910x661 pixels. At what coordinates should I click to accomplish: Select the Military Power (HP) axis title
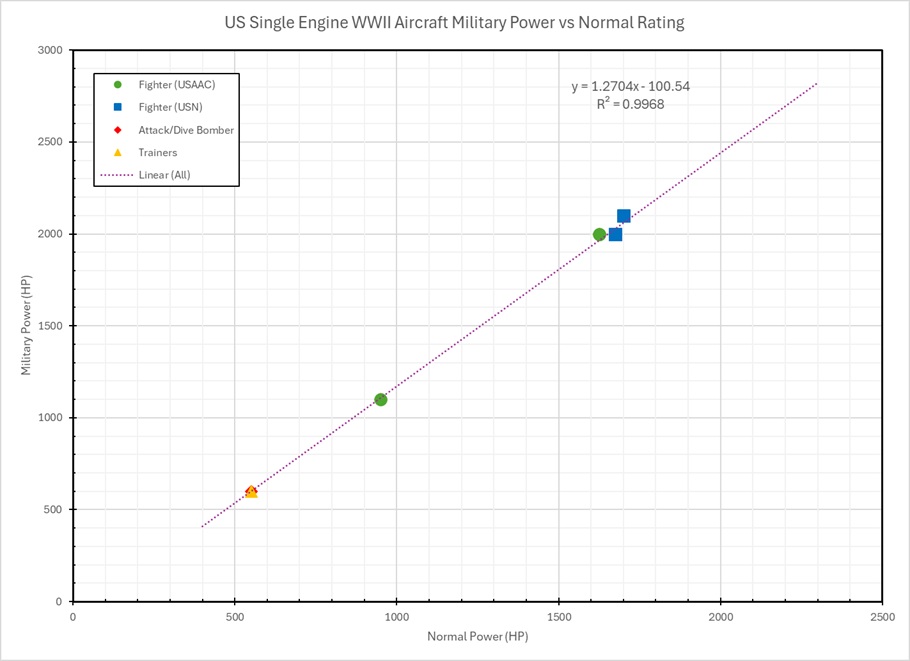pos(28,326)
